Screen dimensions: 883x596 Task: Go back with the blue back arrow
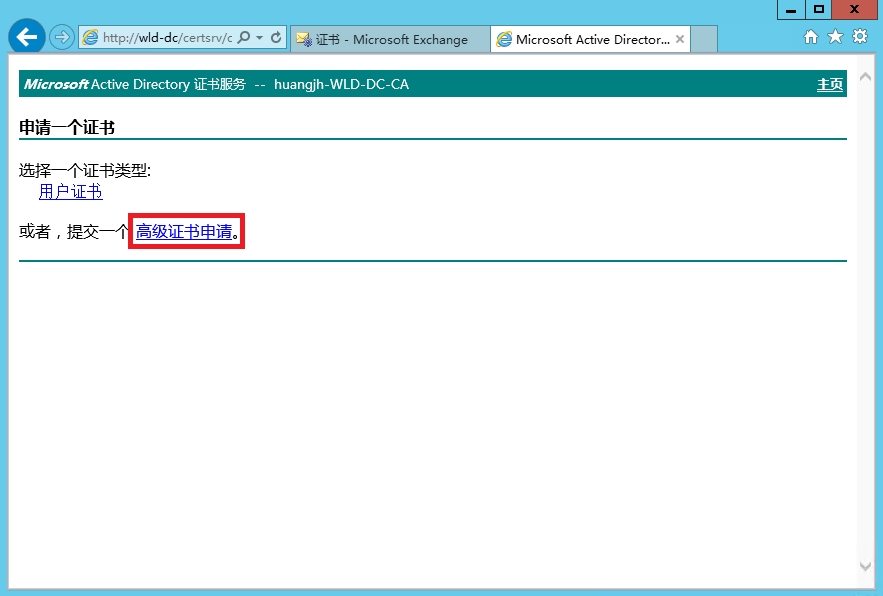tap(26, 37)
